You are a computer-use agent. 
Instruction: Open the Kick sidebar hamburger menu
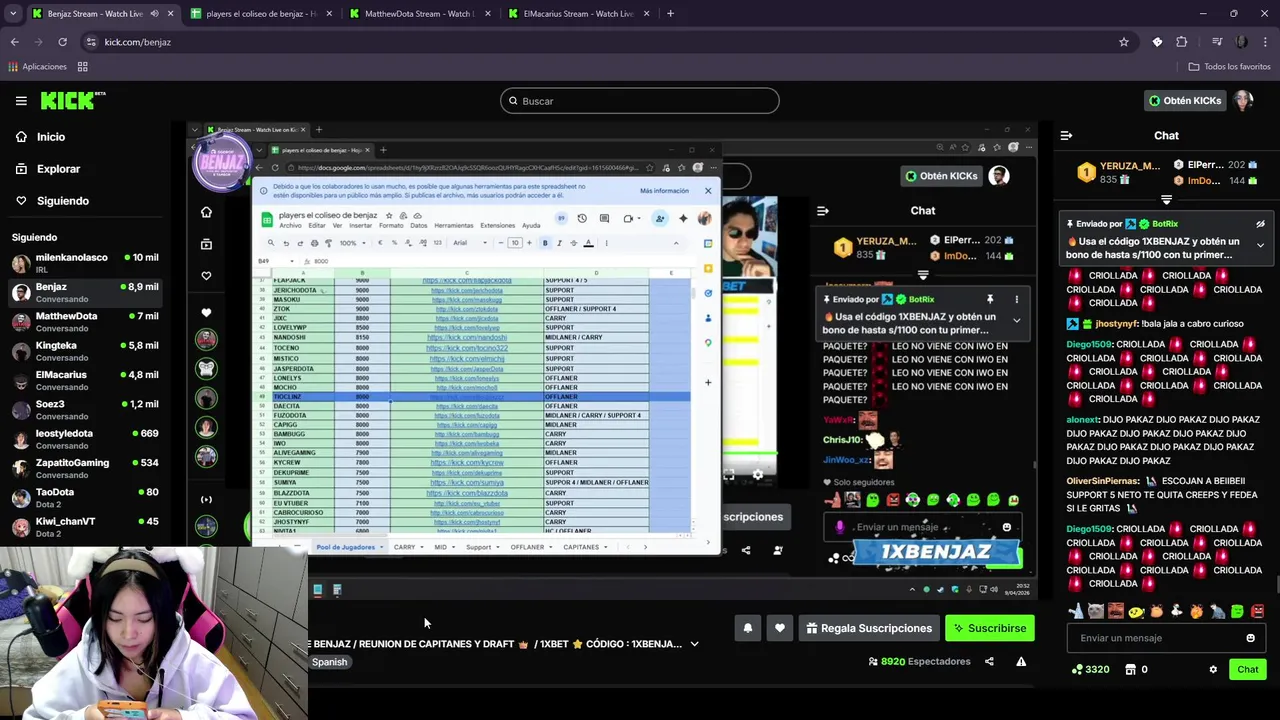tap(21, 101)
